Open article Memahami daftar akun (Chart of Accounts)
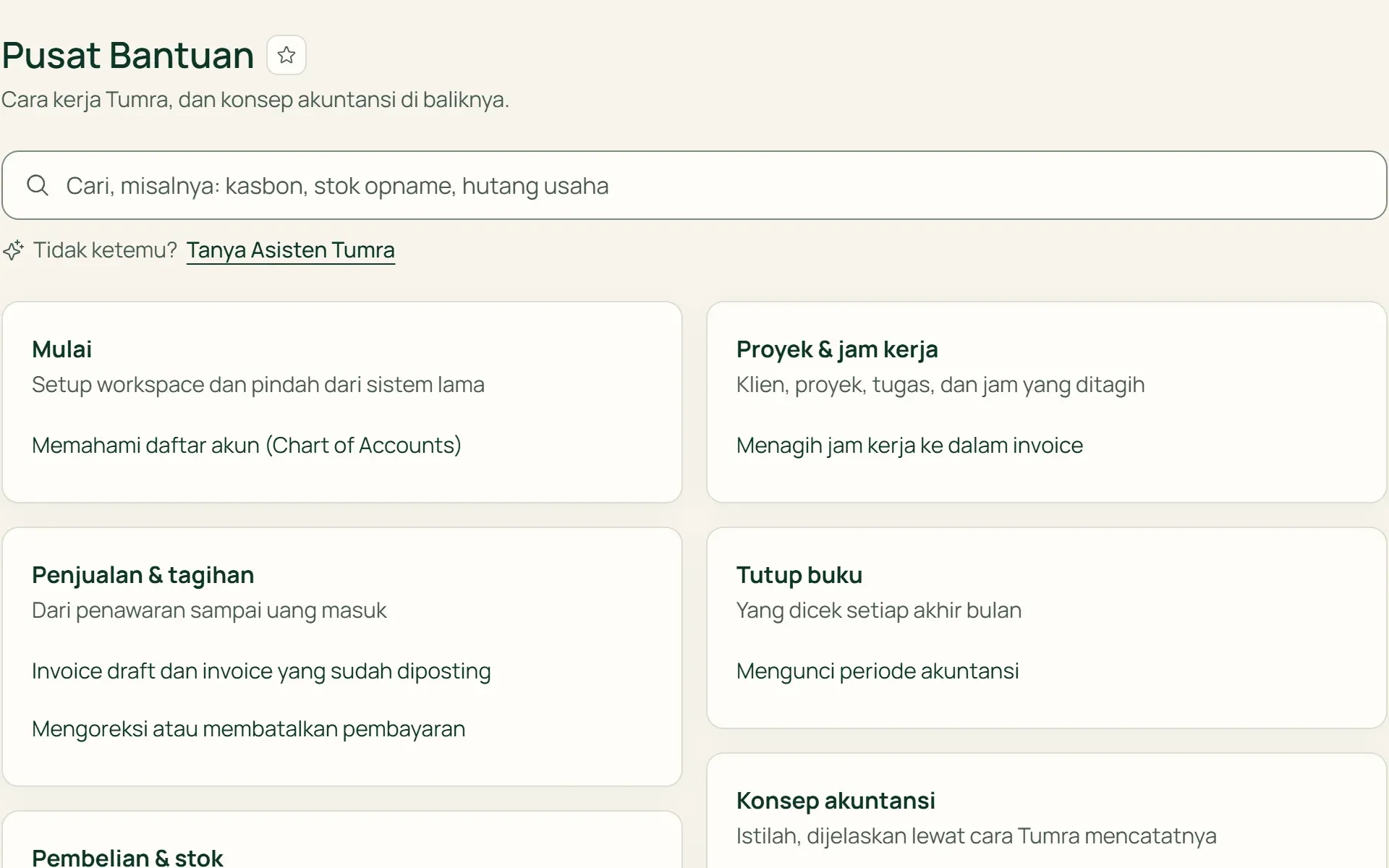Screen dimensions: 1389x868 click(x=247, y=446)
